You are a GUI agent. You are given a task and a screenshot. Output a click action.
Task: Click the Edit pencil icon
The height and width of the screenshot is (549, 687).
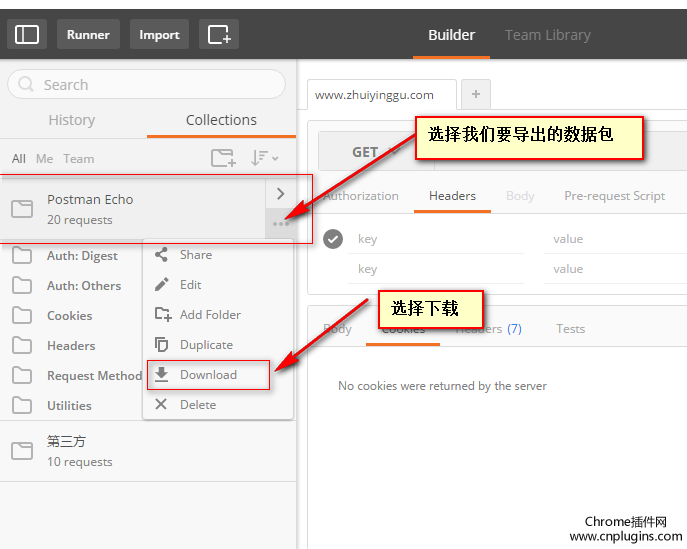coord(161,285)
